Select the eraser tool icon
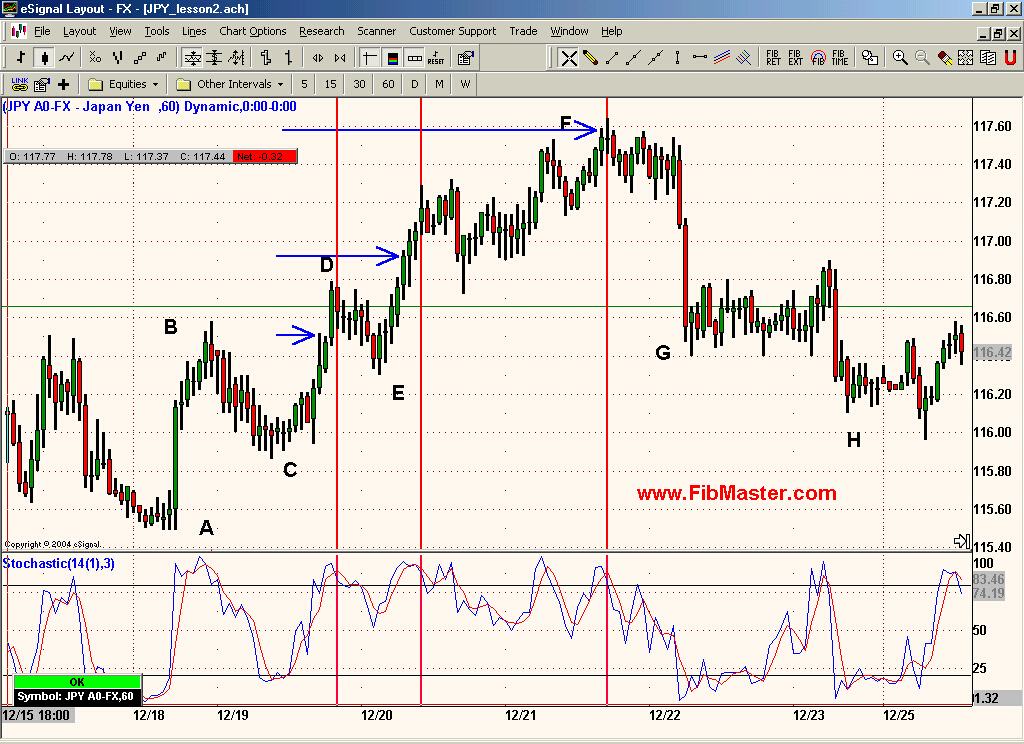Image resolution: width=1024 pixels, height=744 pixels. (944, 58)
